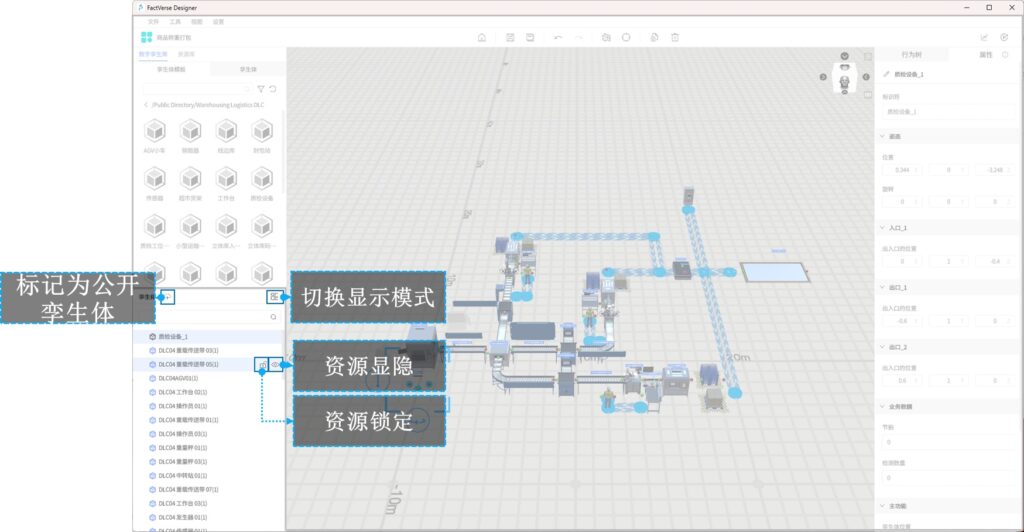The width and height of the screenshot is (1024, 532).
Task: Click the undo arrow in toolbar
Action: pyautogui.click(x=557, y=37)
